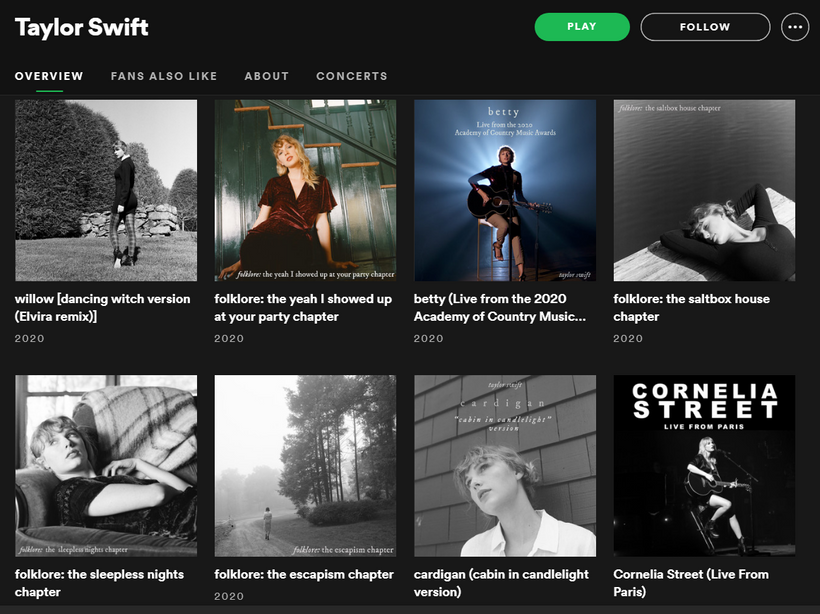
Task: Click title 'betty (Live from the 2020 Academy of Country Music...'
Action: tap(500, 308)
